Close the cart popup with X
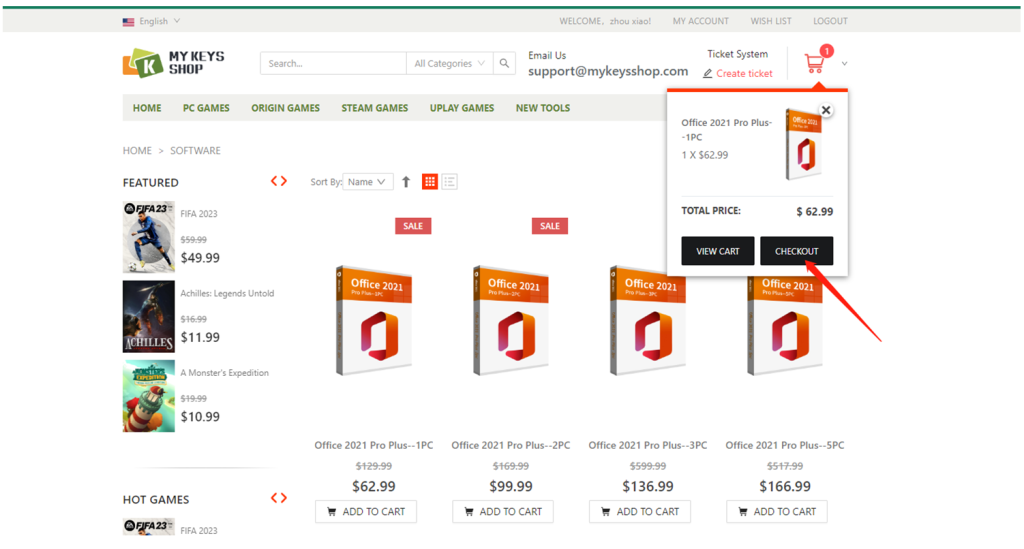 pyautogui.click(x=826, y=110)
